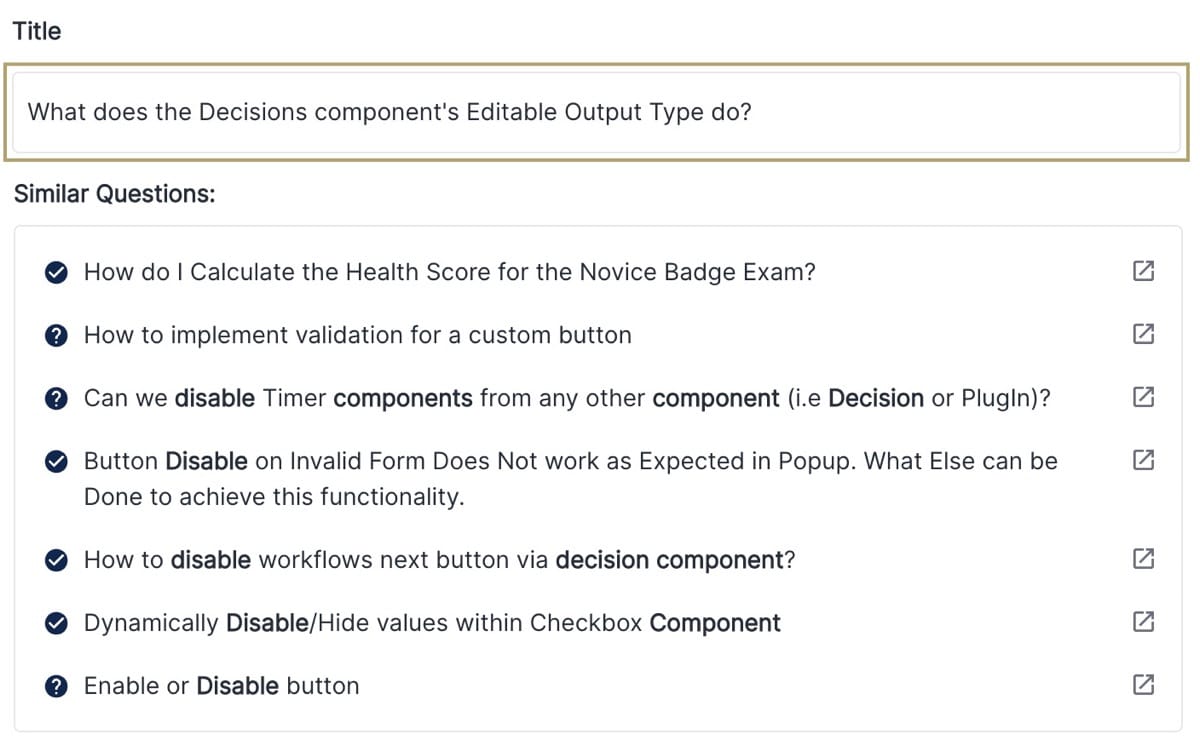Open external link for workflows next button question
This screenshot has width=1200, height=746.
(1143, 560)
